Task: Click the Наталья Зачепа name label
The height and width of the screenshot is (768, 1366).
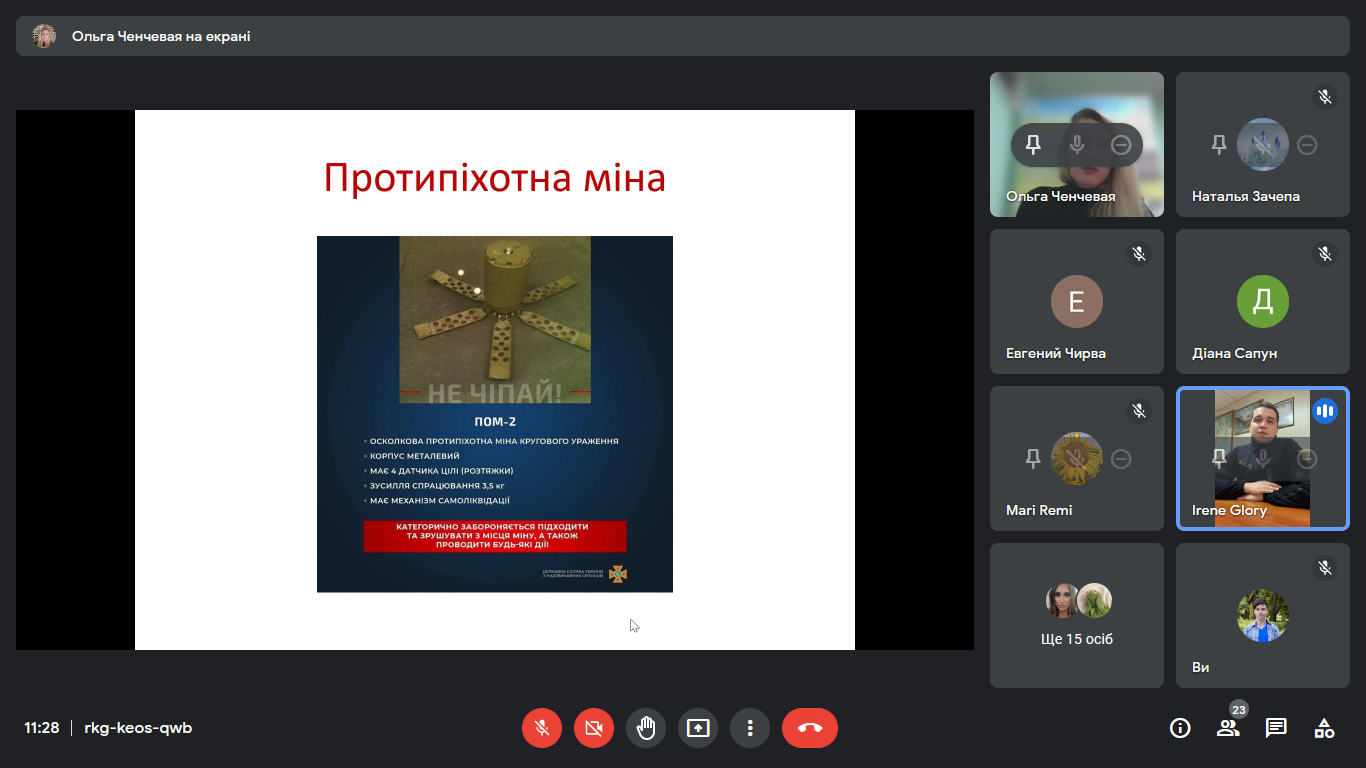Action: tap(1246, 196)
